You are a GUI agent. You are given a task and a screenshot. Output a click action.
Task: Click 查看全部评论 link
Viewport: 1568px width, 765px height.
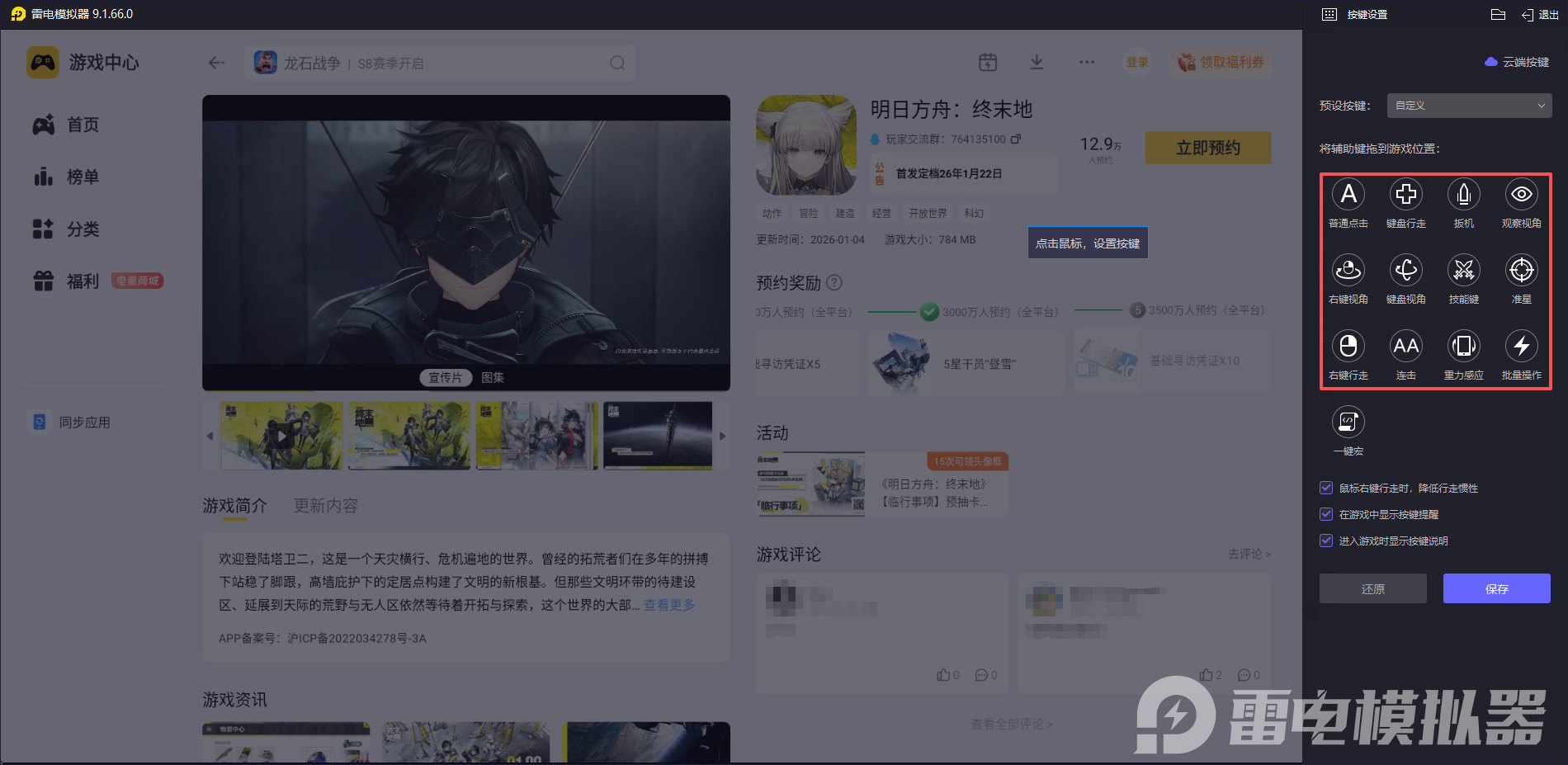1012,724
